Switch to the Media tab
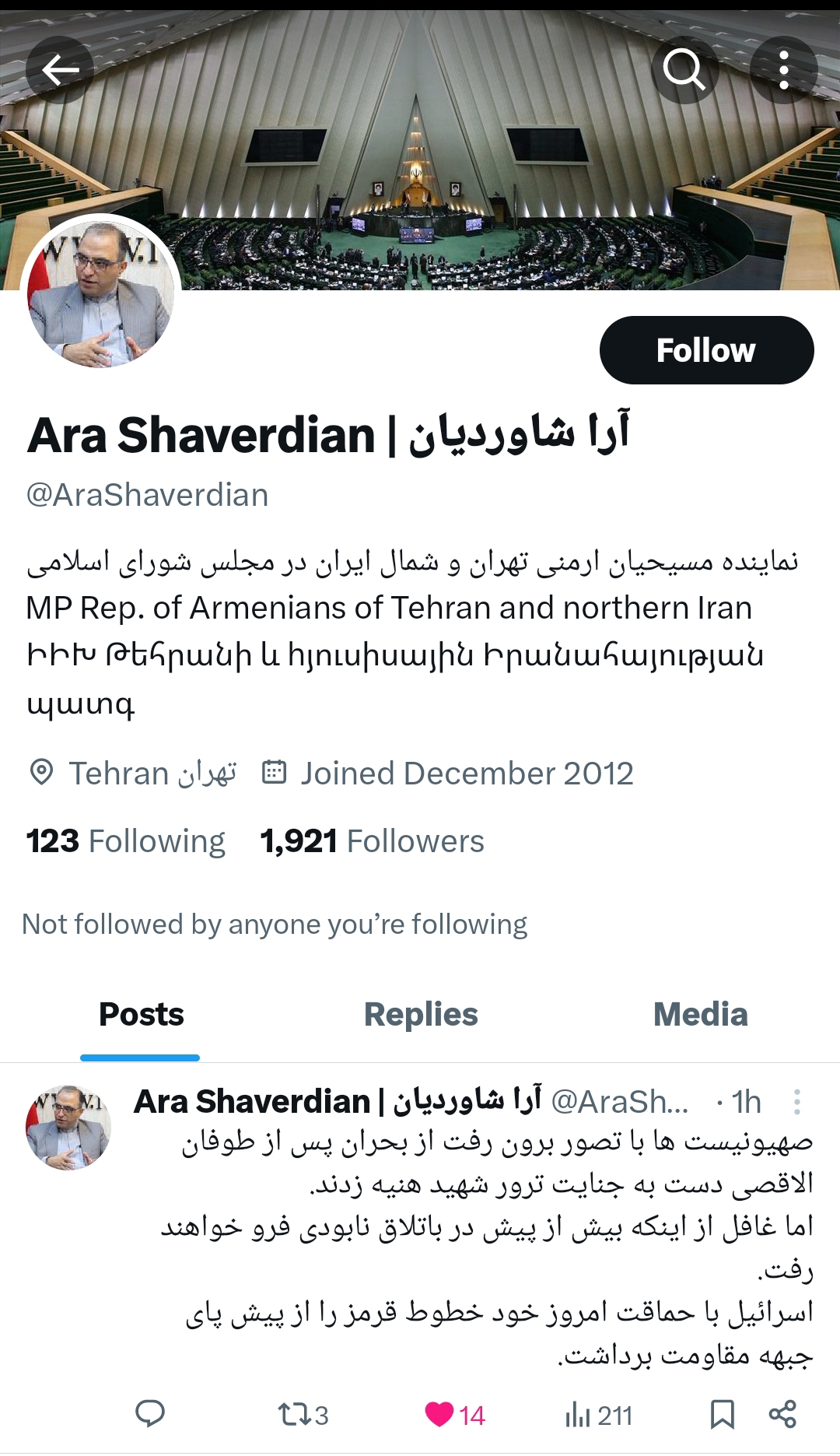The width and height of the screenshot is (840, 1456). (700, 1015)
